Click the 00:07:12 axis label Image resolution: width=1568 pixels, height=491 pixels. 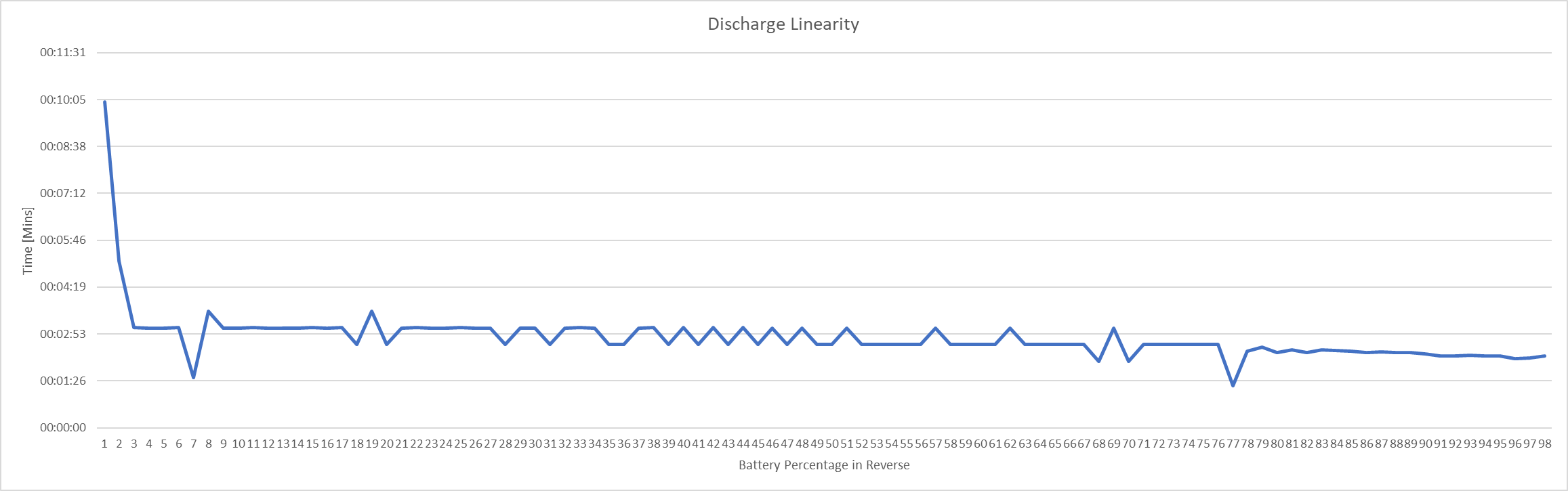tap(63, 193)
